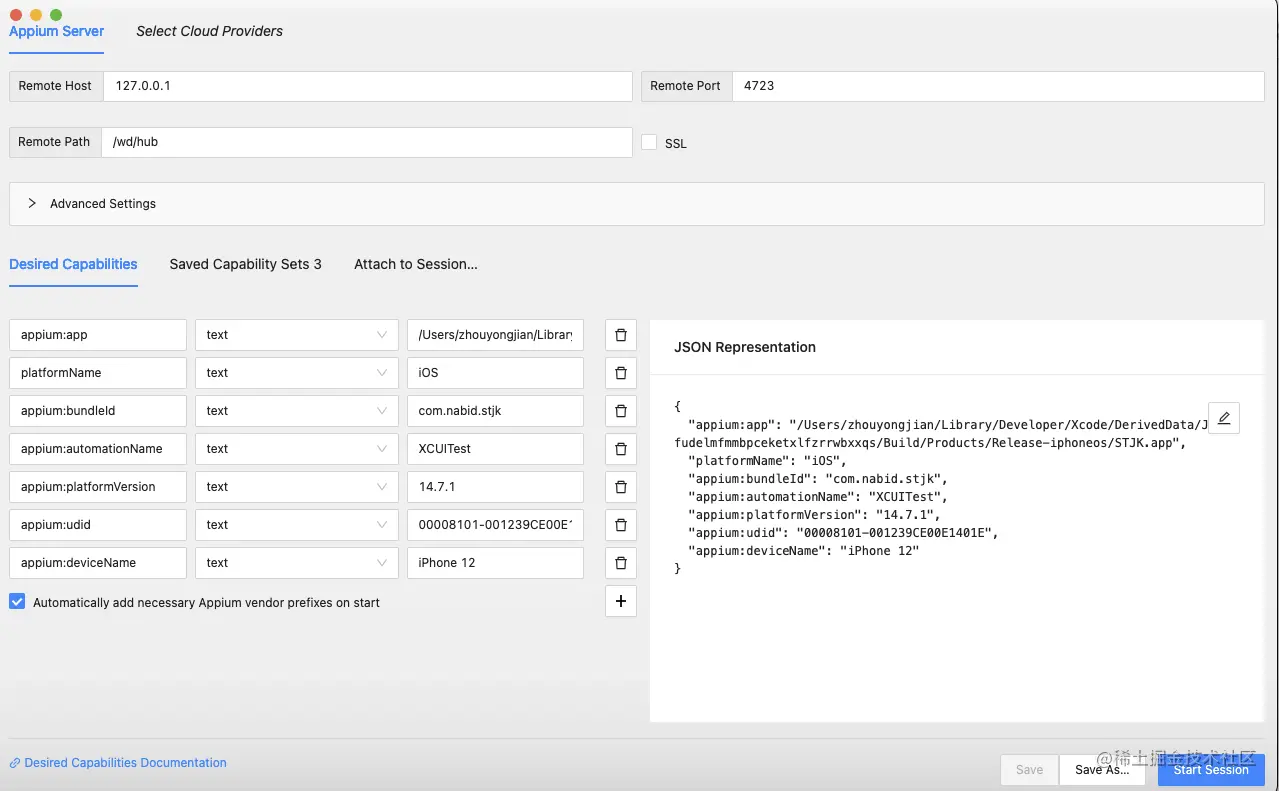Switch to Attach to Session tab
The width and height of the screenshot is (1279, 791).
pos(416,264)
